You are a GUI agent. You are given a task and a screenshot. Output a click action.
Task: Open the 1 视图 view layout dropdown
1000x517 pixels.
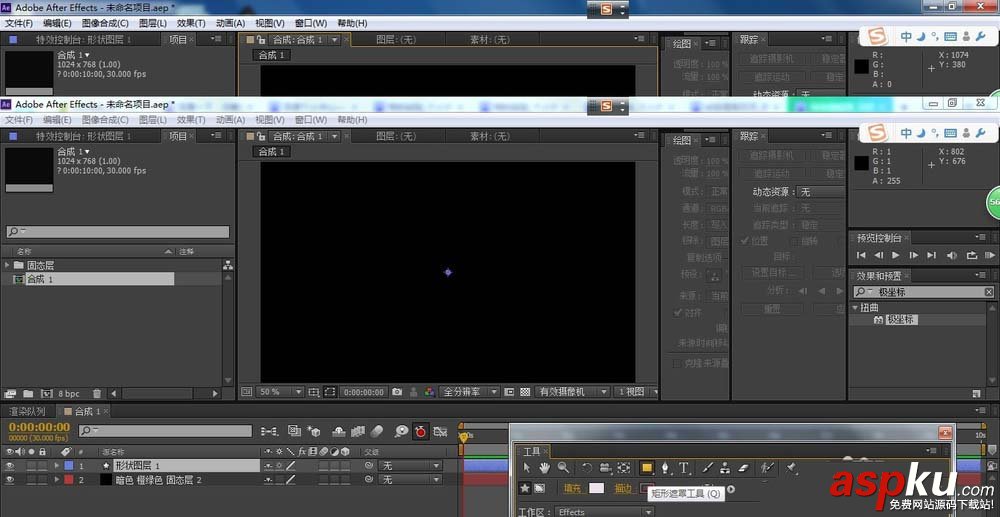(635, 392)
